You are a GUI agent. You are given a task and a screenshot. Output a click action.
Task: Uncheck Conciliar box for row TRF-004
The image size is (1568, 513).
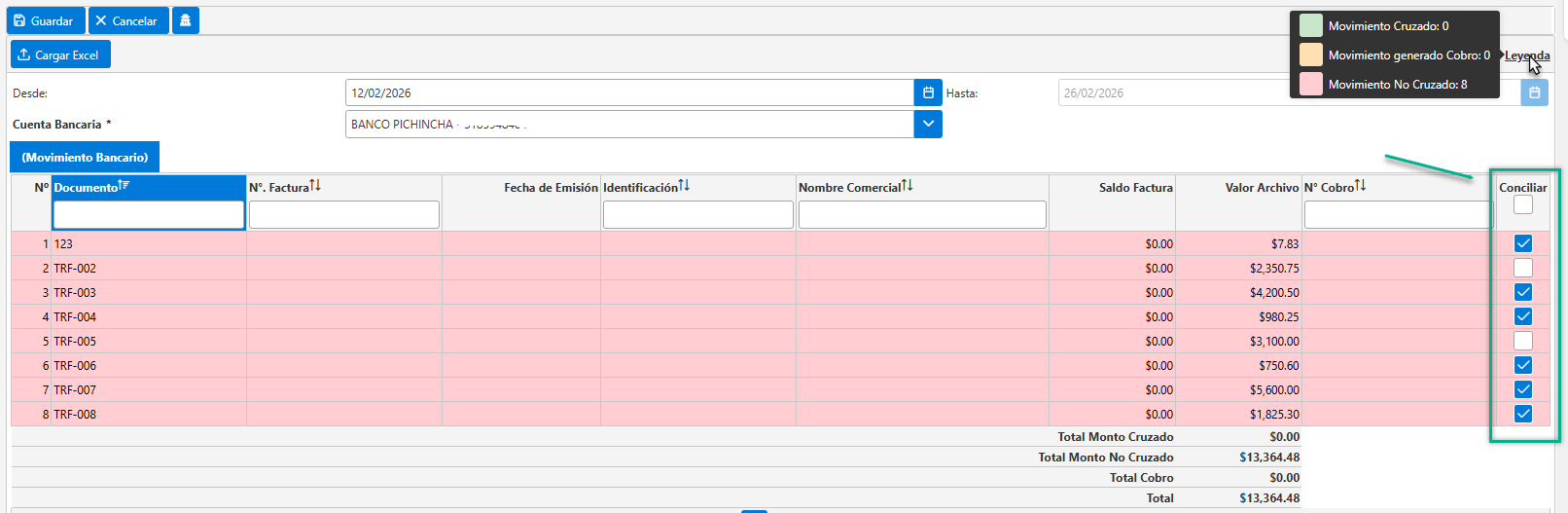tap(1523, 316)
